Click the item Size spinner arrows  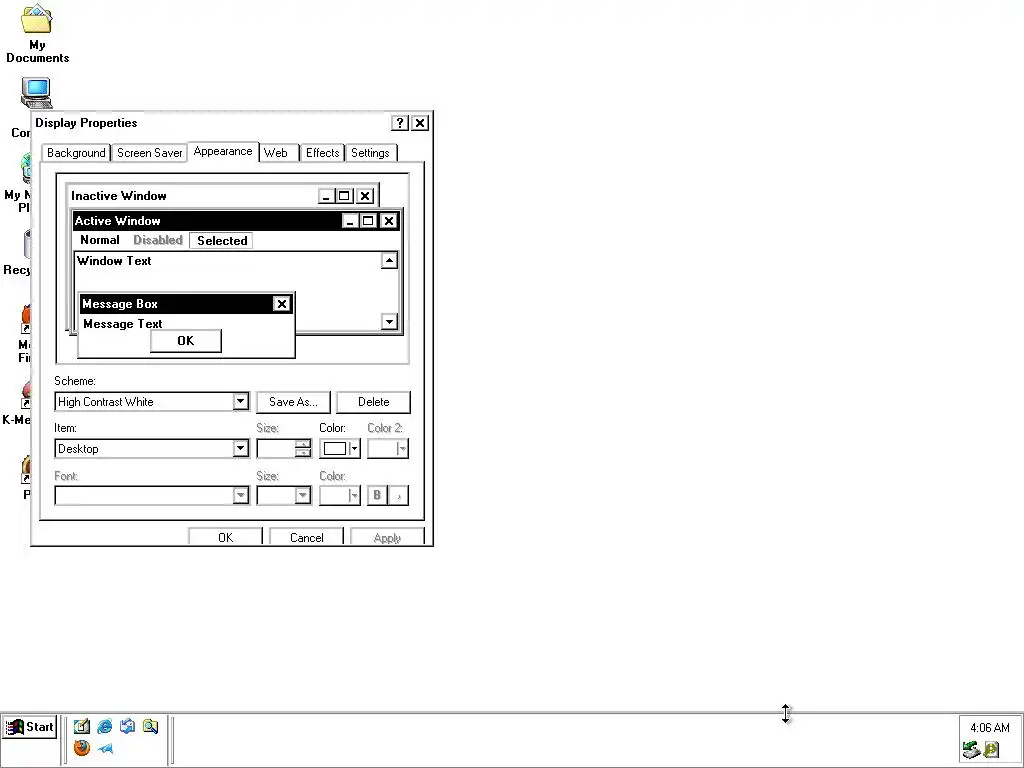pyautogui.click(x=303, y=449)
